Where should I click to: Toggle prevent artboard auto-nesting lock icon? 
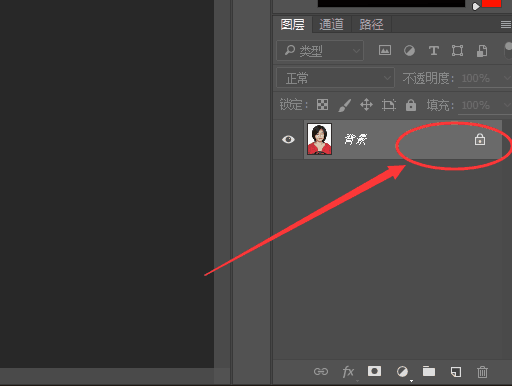(x=389, y=105)
